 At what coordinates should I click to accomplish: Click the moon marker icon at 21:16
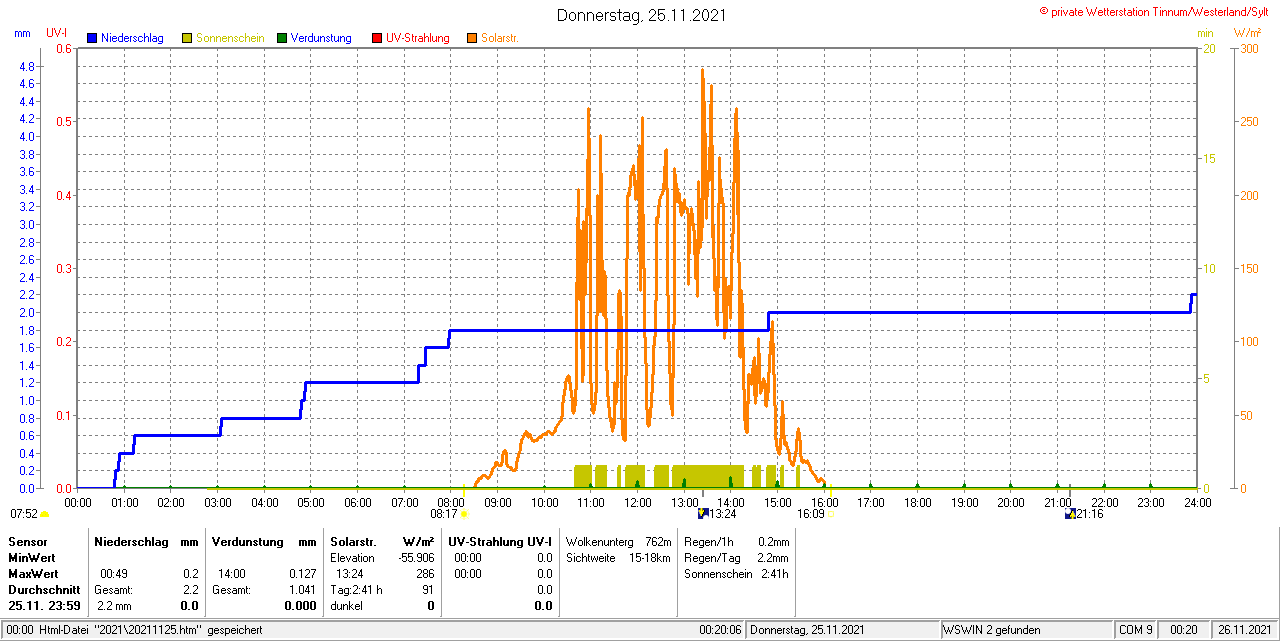click(1070, 513)
